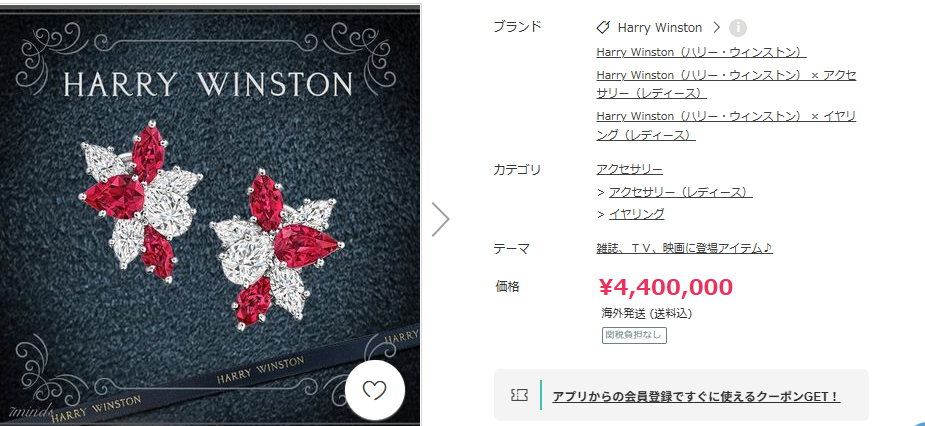This screenshot has width=925, height=426.
Task: Open the イヤリング category link
Action: [x=637, y=214]
